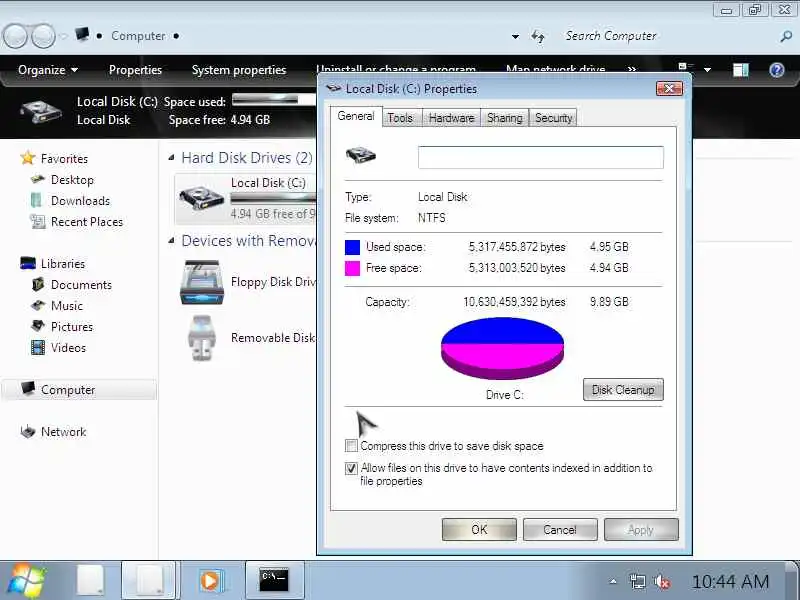Switch to the Security tab
Viewport: 800px width, 600px height.
553,118
